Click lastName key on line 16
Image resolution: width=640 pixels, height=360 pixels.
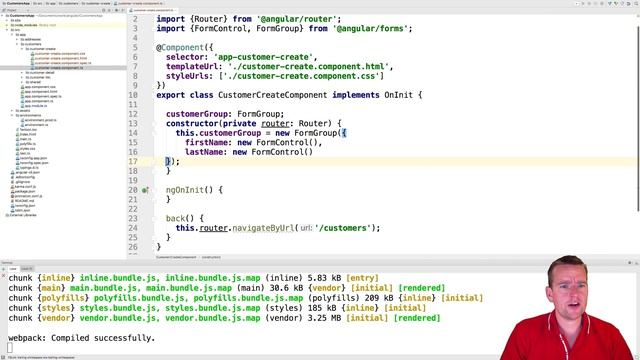(204, 152)
